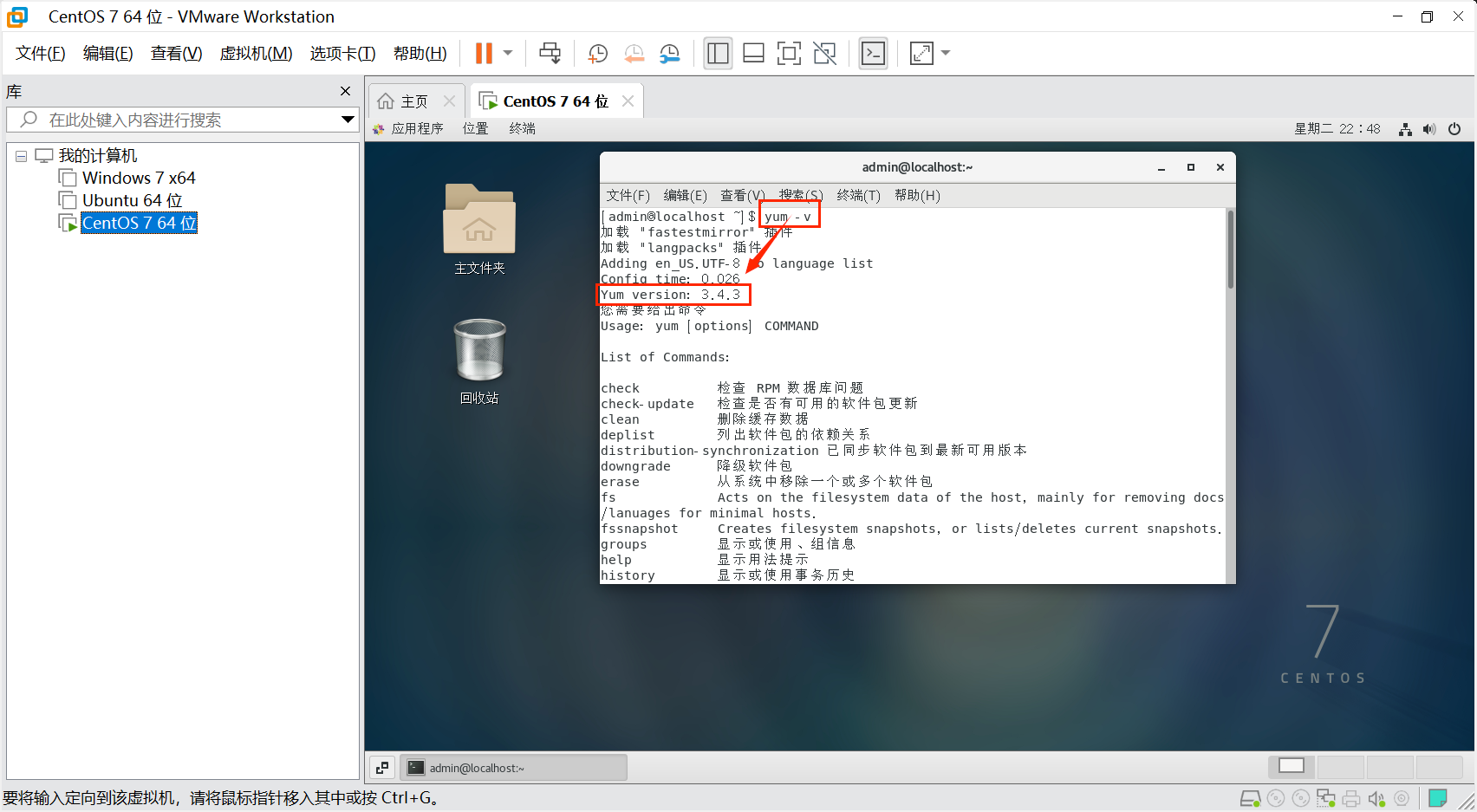Open terminal 编辑(E) menu
Viewport: 1477px width, 812px height.
click(685, 195)
